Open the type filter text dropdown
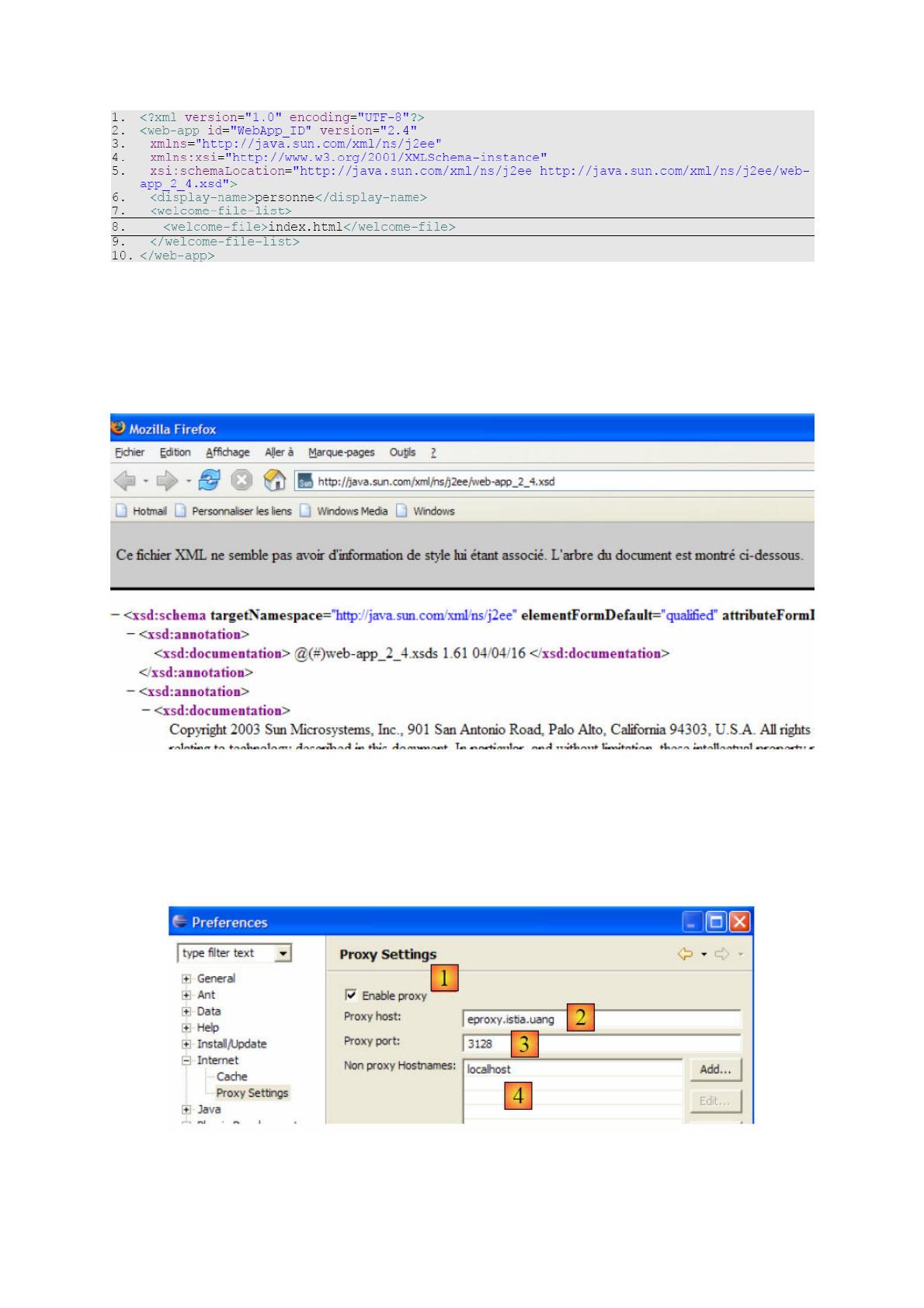The image size is (924, 1308). tap(283, 953)
